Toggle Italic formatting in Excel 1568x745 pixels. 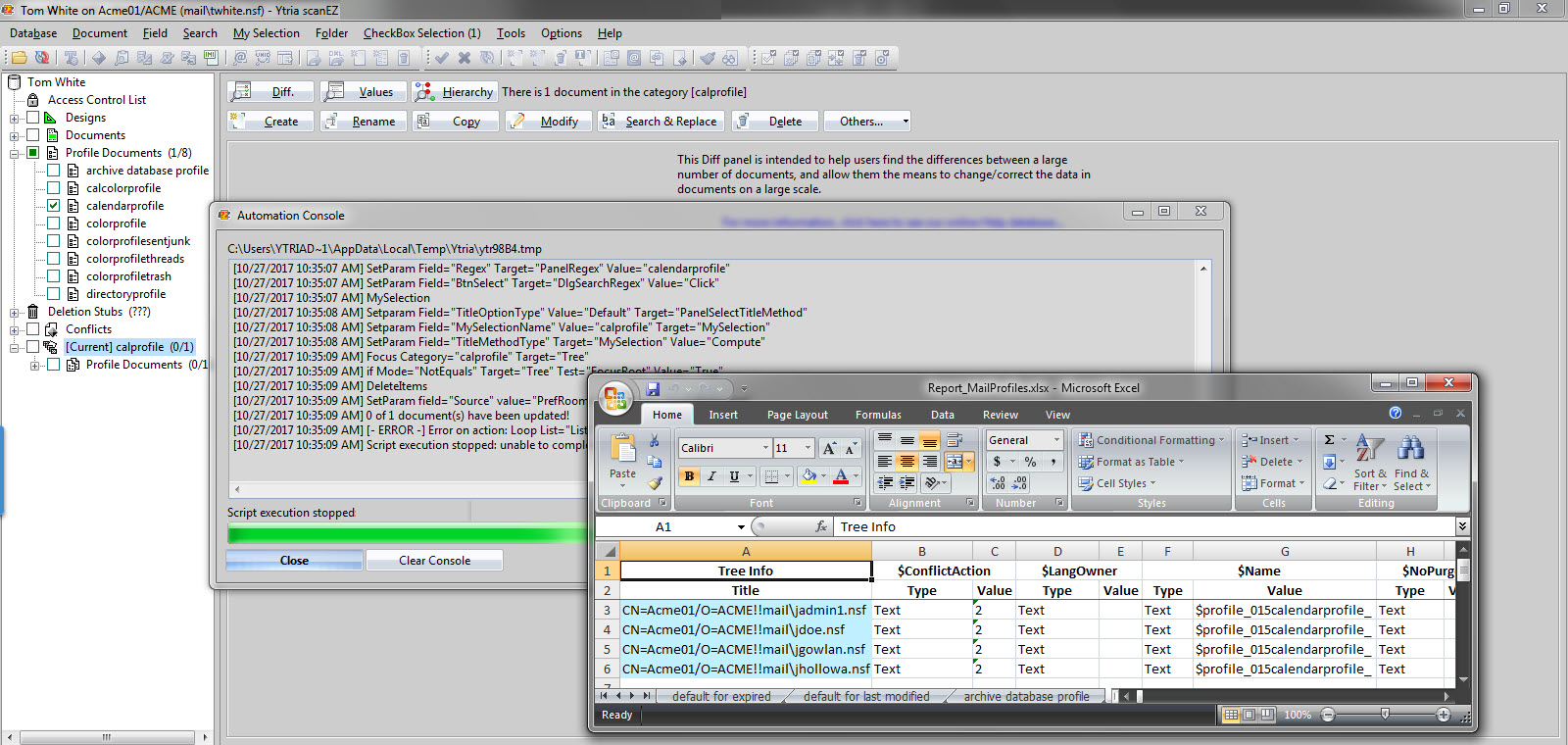(x=711, y=476)
